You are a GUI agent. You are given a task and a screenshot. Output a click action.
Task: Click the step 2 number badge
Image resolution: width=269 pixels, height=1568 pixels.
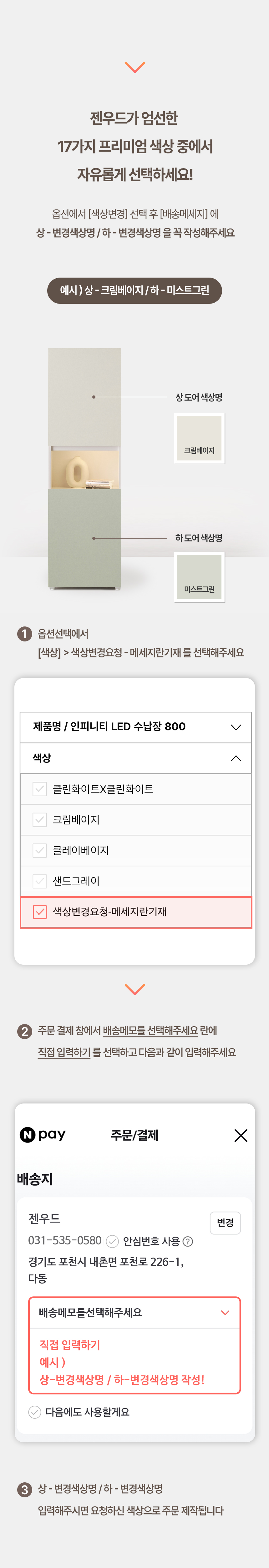[x=24, y=1031]
